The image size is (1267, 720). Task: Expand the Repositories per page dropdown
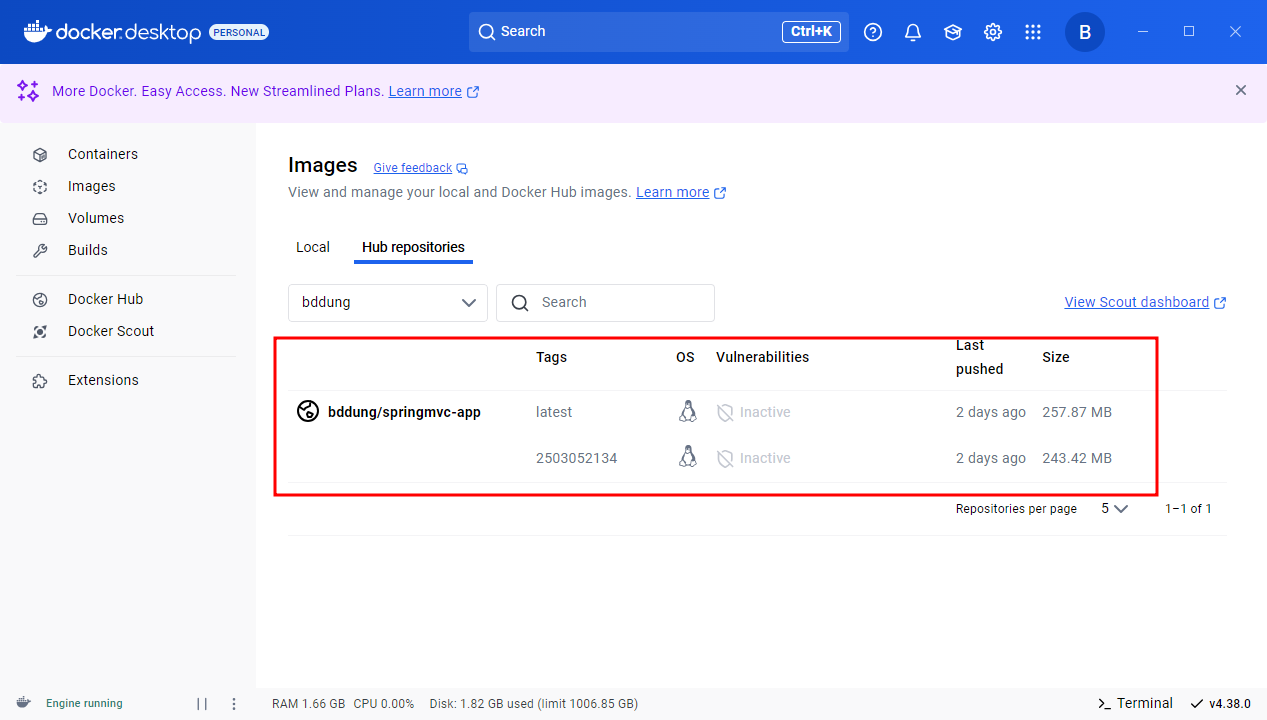click(x=1114, y=509)
